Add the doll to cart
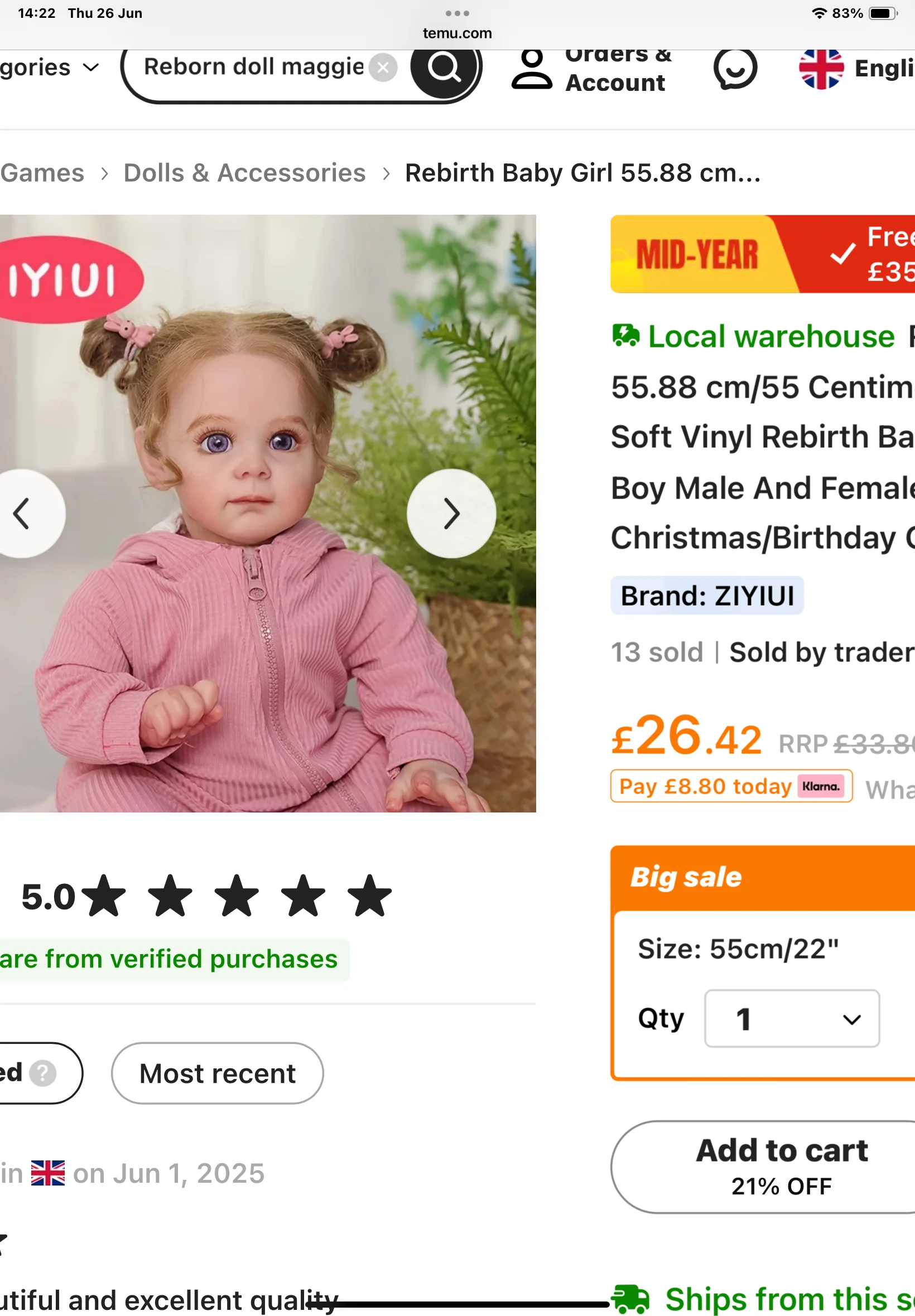 (782, 1167)
